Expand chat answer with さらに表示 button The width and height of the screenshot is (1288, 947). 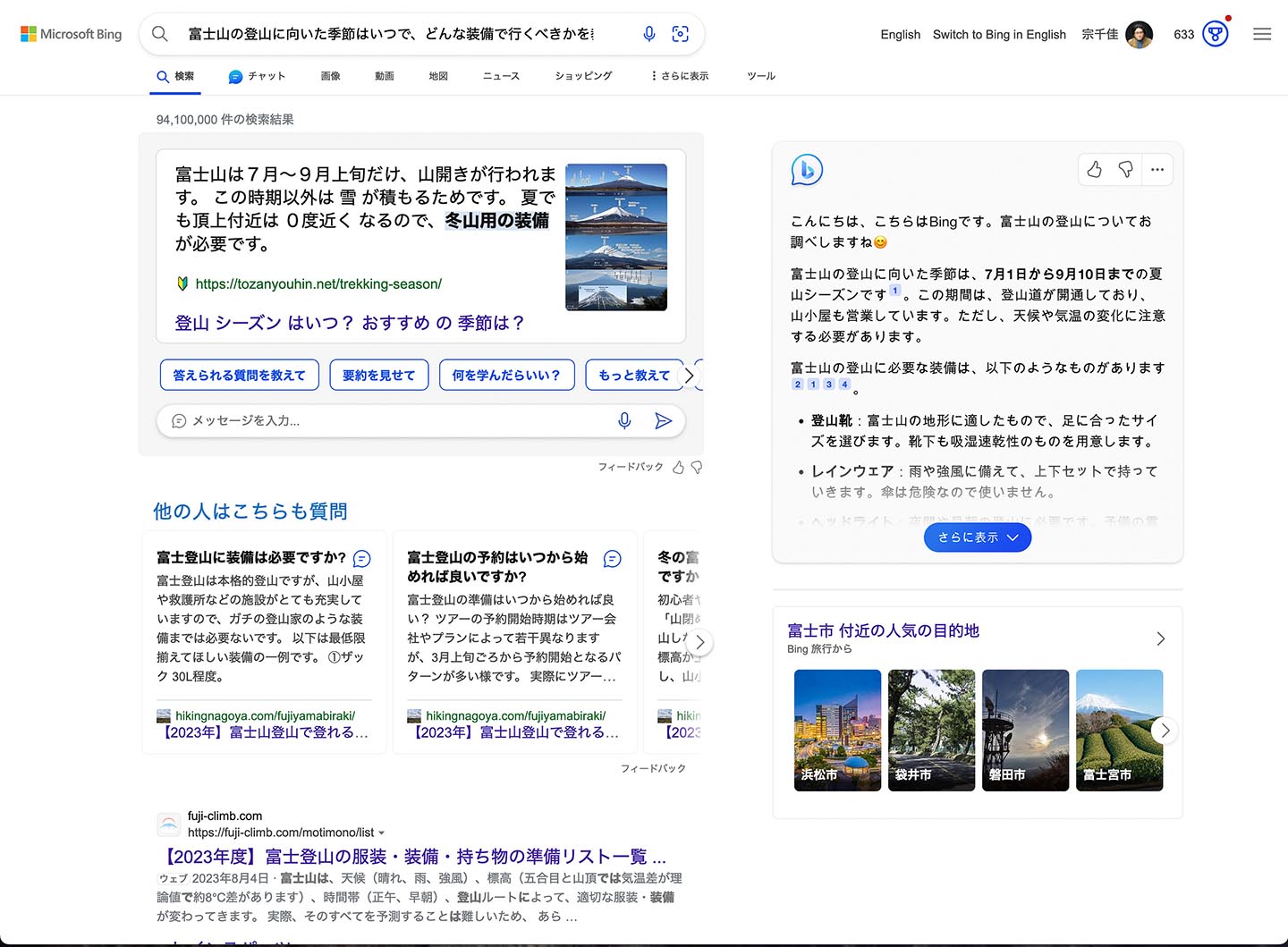click(x=978, y=537)
